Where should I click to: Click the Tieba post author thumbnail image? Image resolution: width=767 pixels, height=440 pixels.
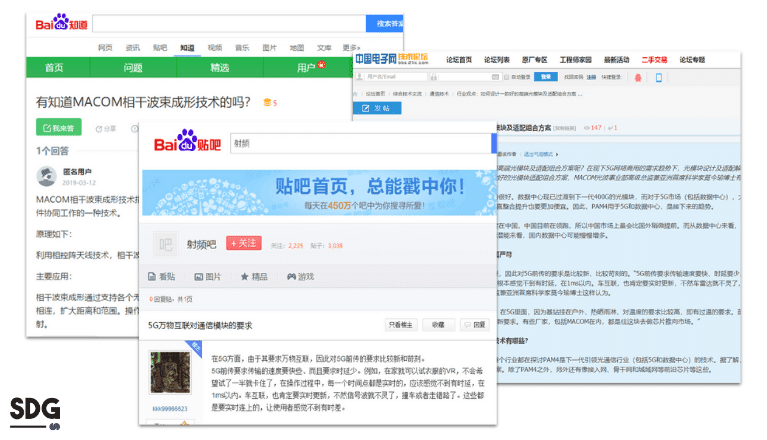[x=170, y=373]
